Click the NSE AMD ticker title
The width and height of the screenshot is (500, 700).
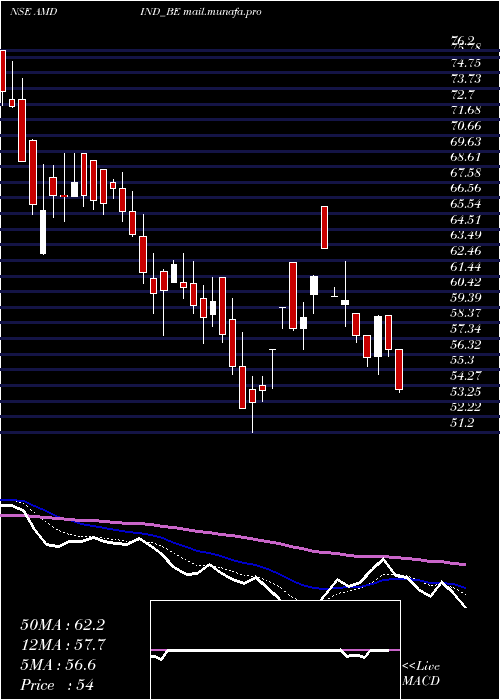(33, 12)
